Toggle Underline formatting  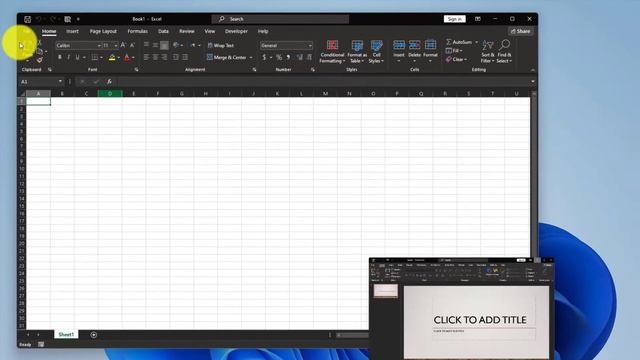click(77, 58)
